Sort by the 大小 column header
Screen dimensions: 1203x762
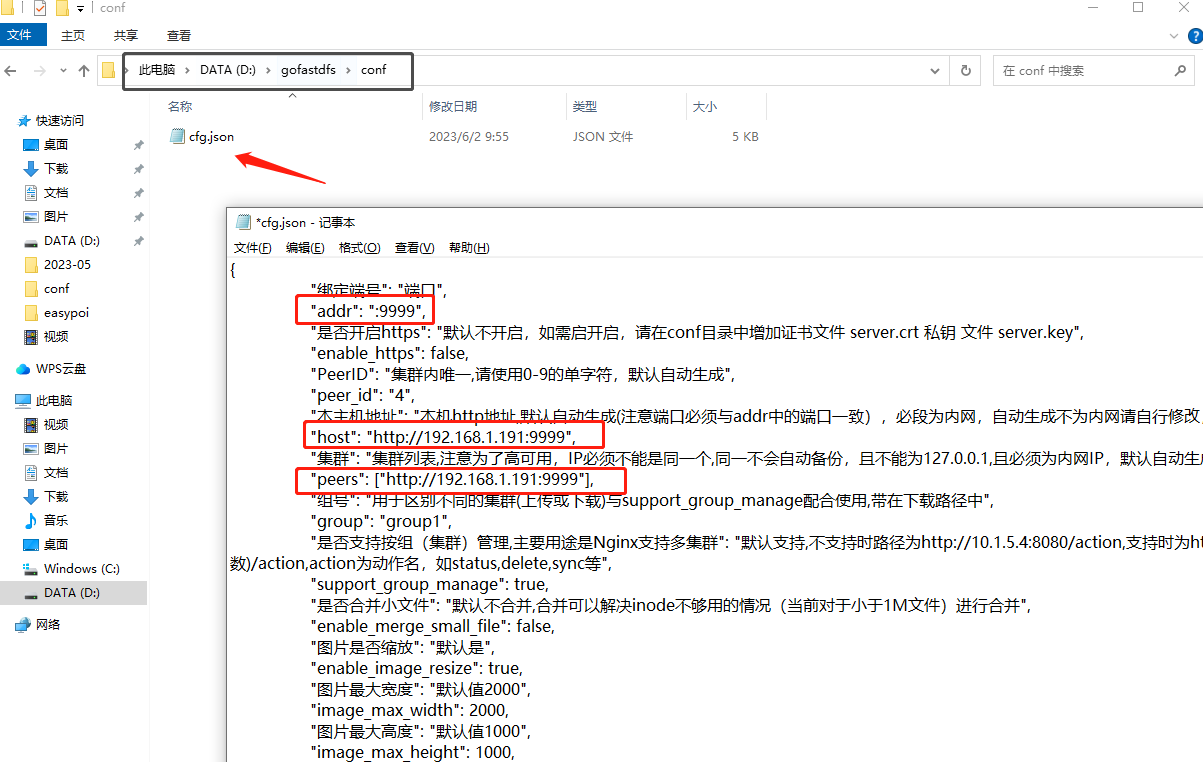704,106
